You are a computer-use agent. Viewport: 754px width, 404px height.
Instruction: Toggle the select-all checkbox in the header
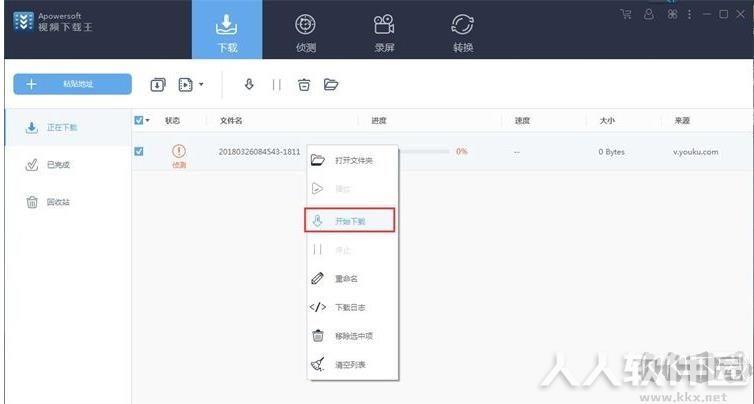(x=138, y=120)
